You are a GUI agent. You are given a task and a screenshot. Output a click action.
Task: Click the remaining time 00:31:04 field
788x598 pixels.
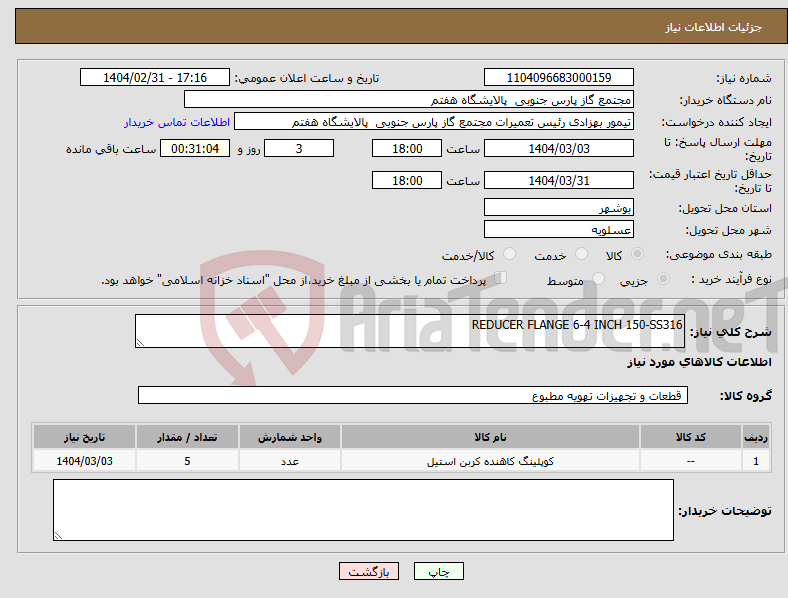195,148
